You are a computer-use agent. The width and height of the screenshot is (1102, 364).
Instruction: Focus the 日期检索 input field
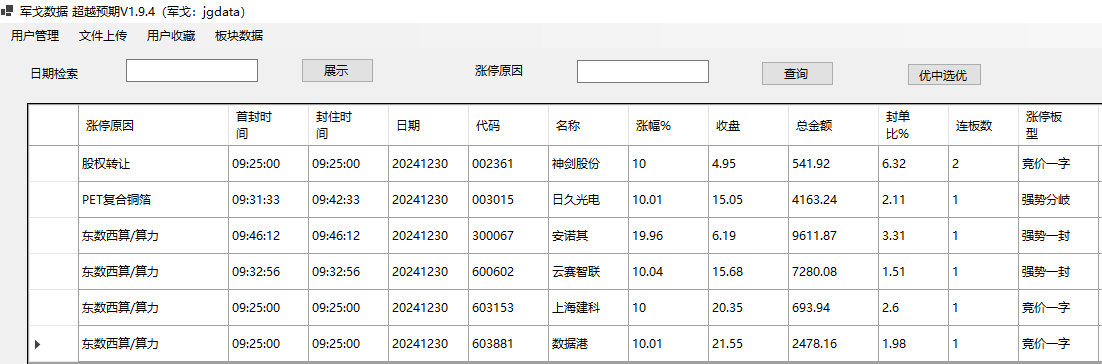coord(192,71)
